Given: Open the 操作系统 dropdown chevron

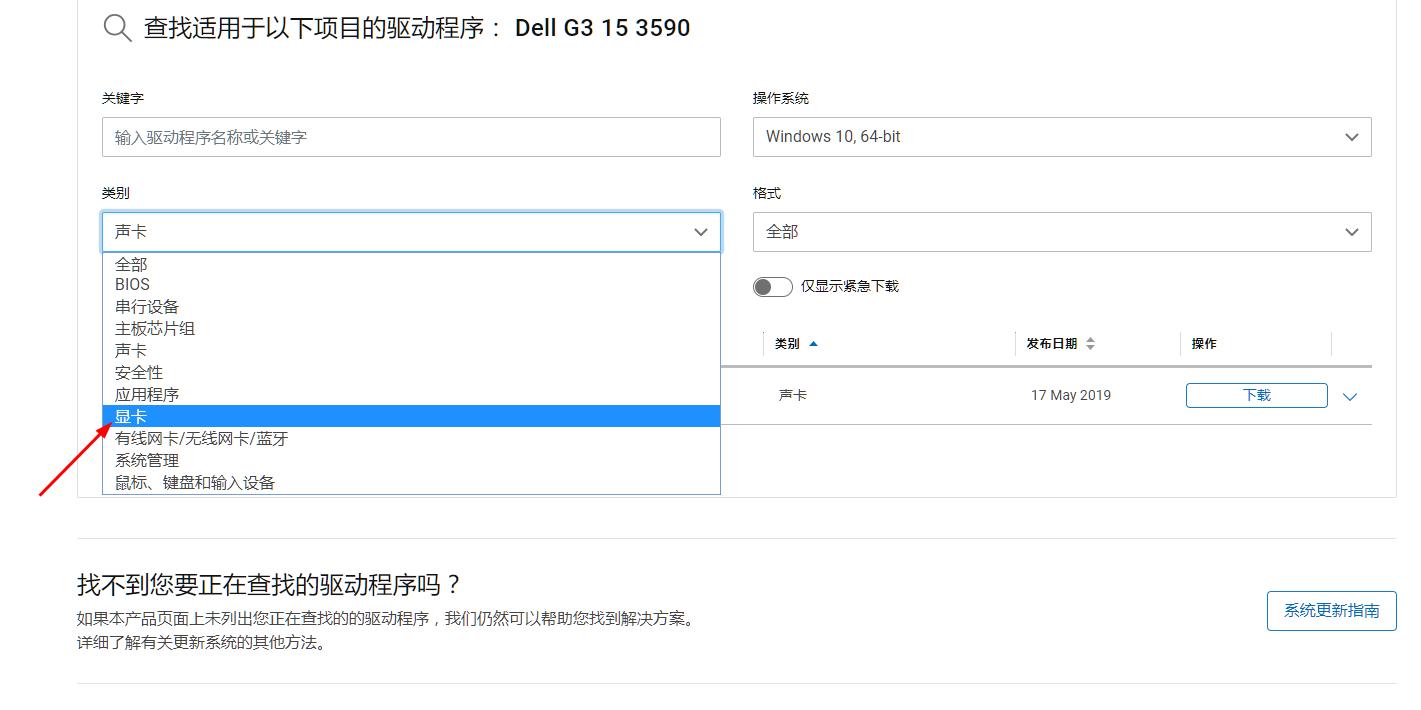Looking at the screenshot, I should point(1352,136).
